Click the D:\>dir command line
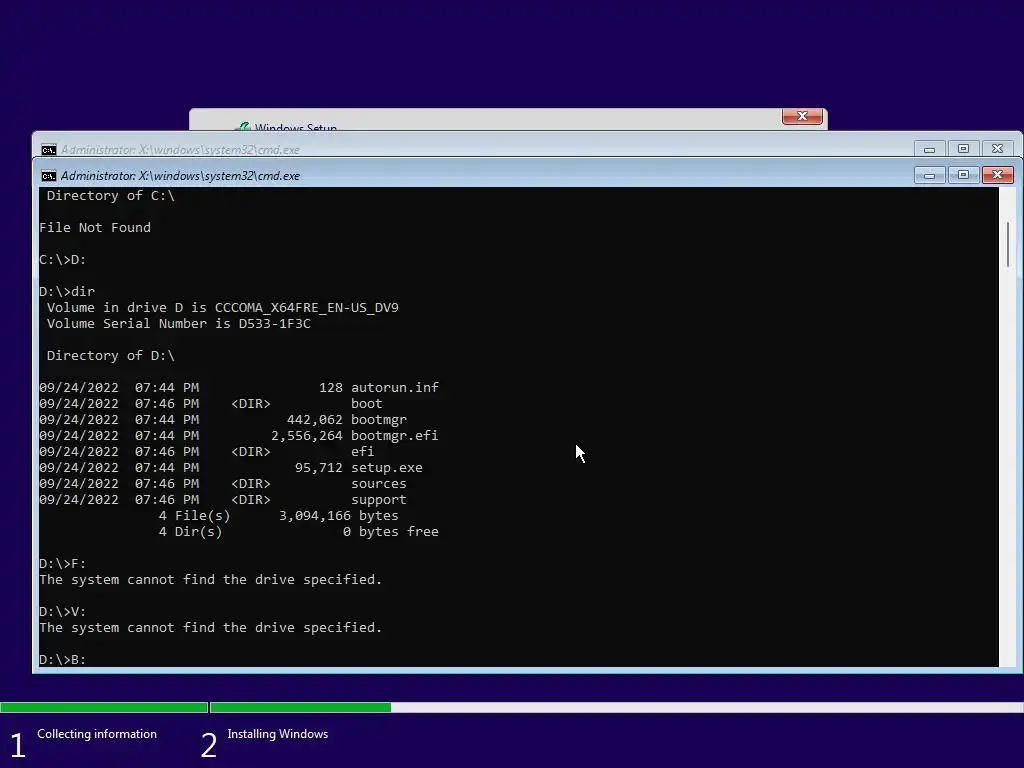Viewport: 1024px width, 768px height. (x=67, y=291)
